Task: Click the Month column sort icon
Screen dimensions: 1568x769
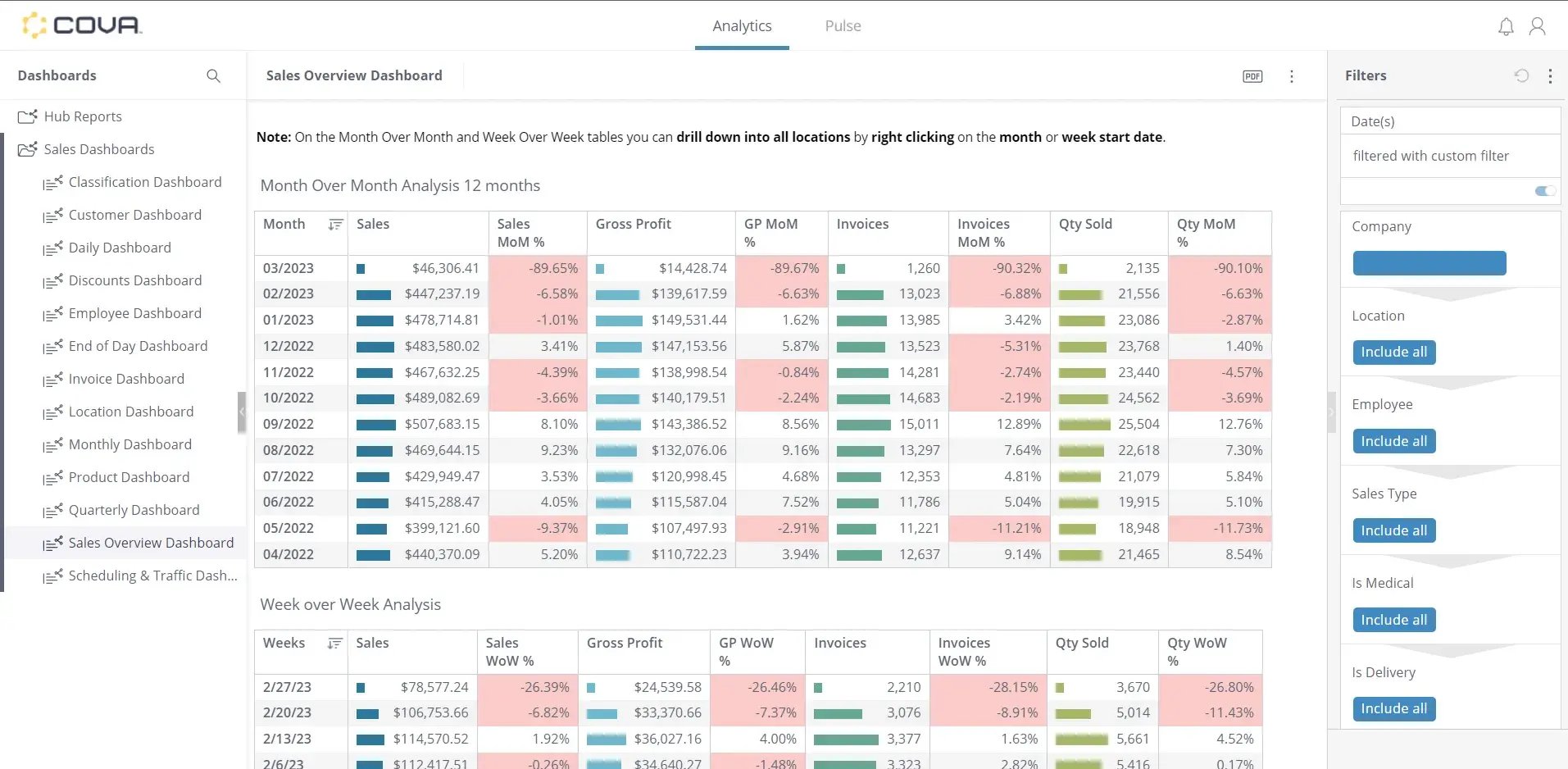Action: point(335,223)
